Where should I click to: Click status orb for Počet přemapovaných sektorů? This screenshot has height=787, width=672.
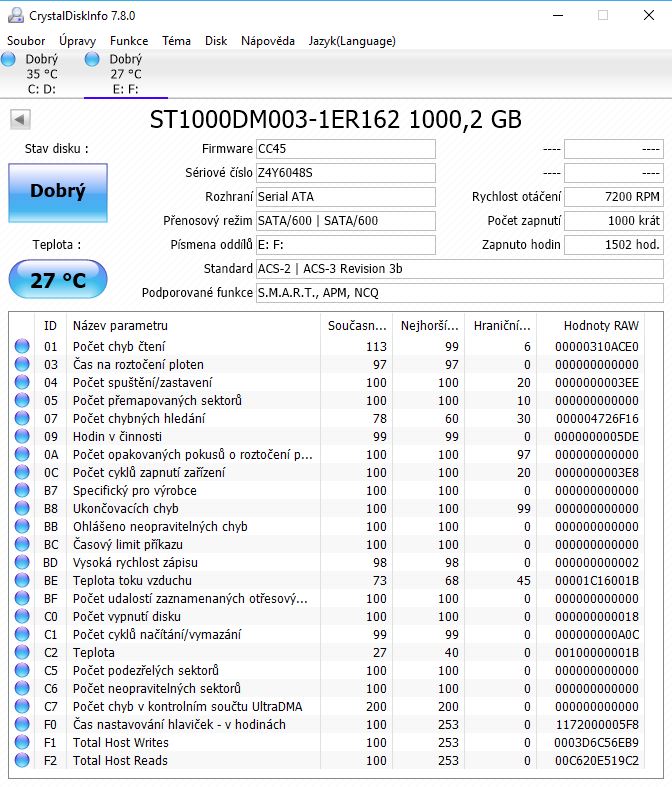[22, 401]
